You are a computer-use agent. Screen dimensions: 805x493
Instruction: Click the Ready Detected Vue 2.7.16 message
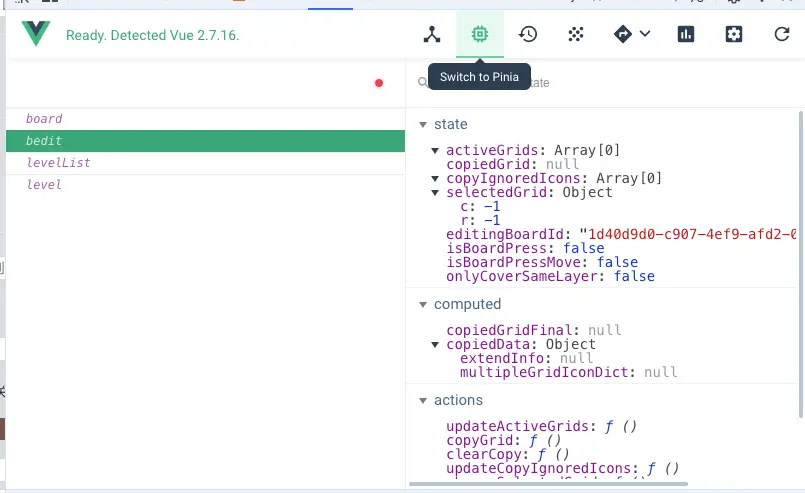[152, 35]
